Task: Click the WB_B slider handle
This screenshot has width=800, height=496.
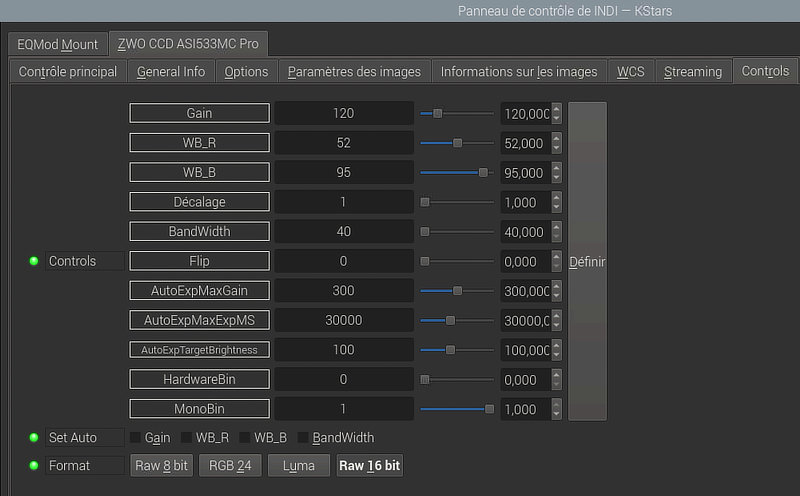Action: (x=483, y=172)
